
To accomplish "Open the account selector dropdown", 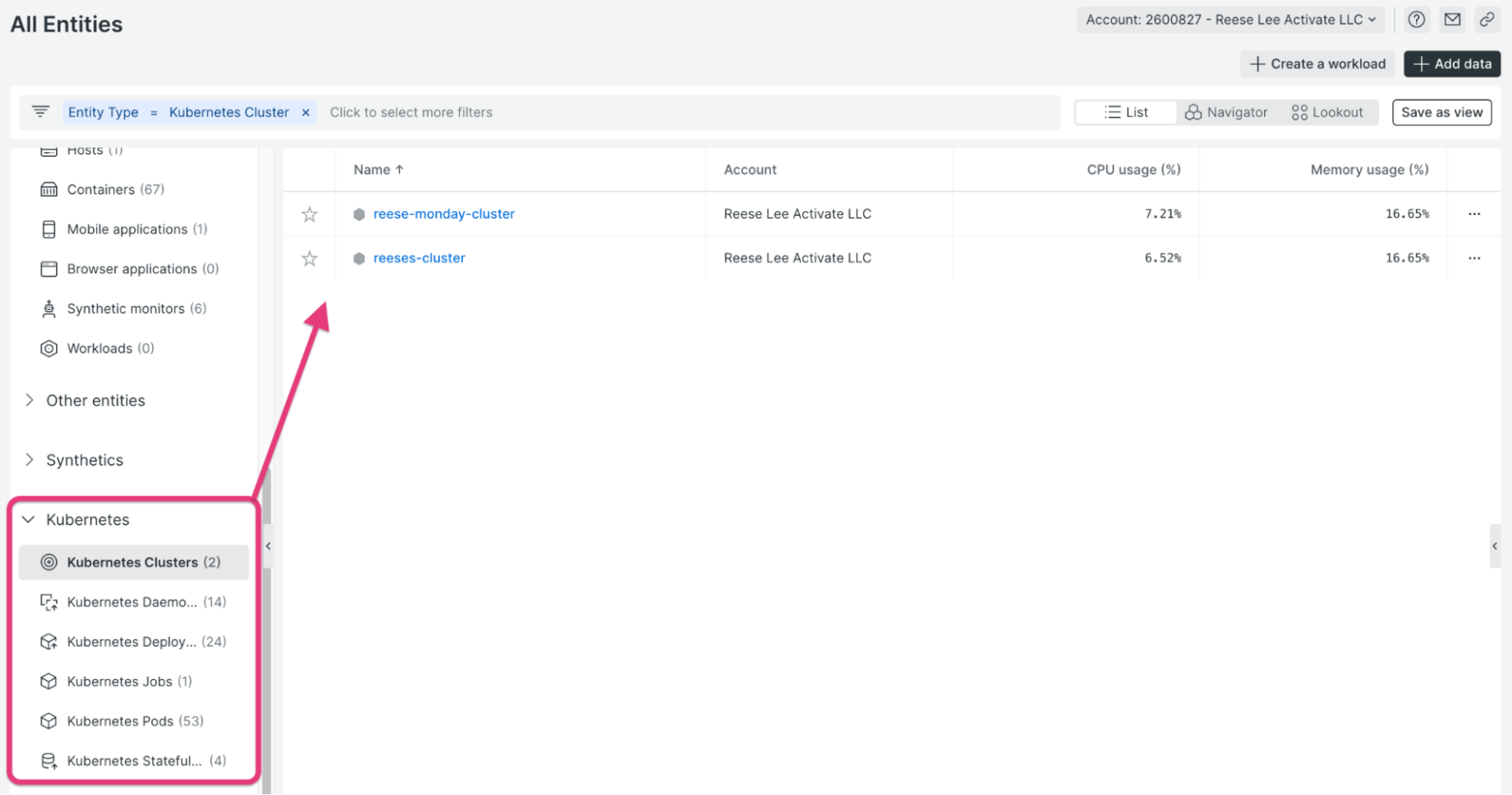I will (x=1230, y=20).
